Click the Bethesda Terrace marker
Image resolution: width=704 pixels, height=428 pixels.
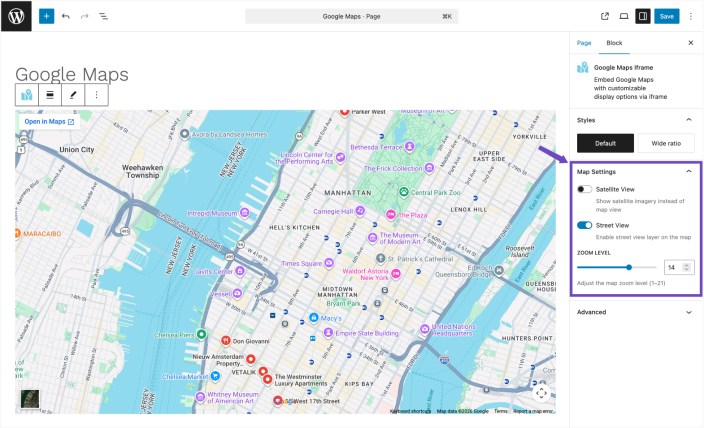409,146
